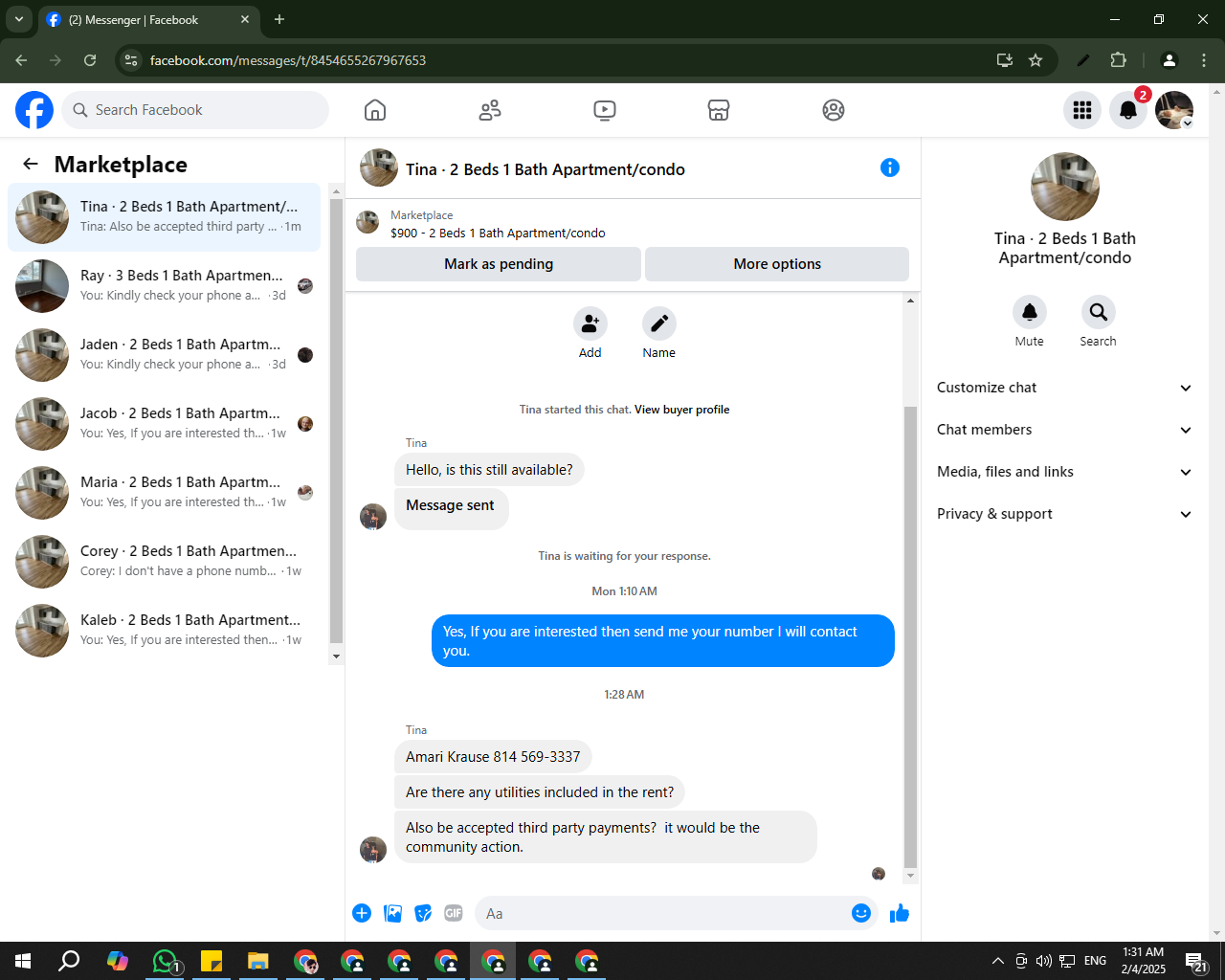This screenshot has height=980, width=1225.
Task: Click the Facebook logo
Action: pyautogui.click(x=34, y=110)
